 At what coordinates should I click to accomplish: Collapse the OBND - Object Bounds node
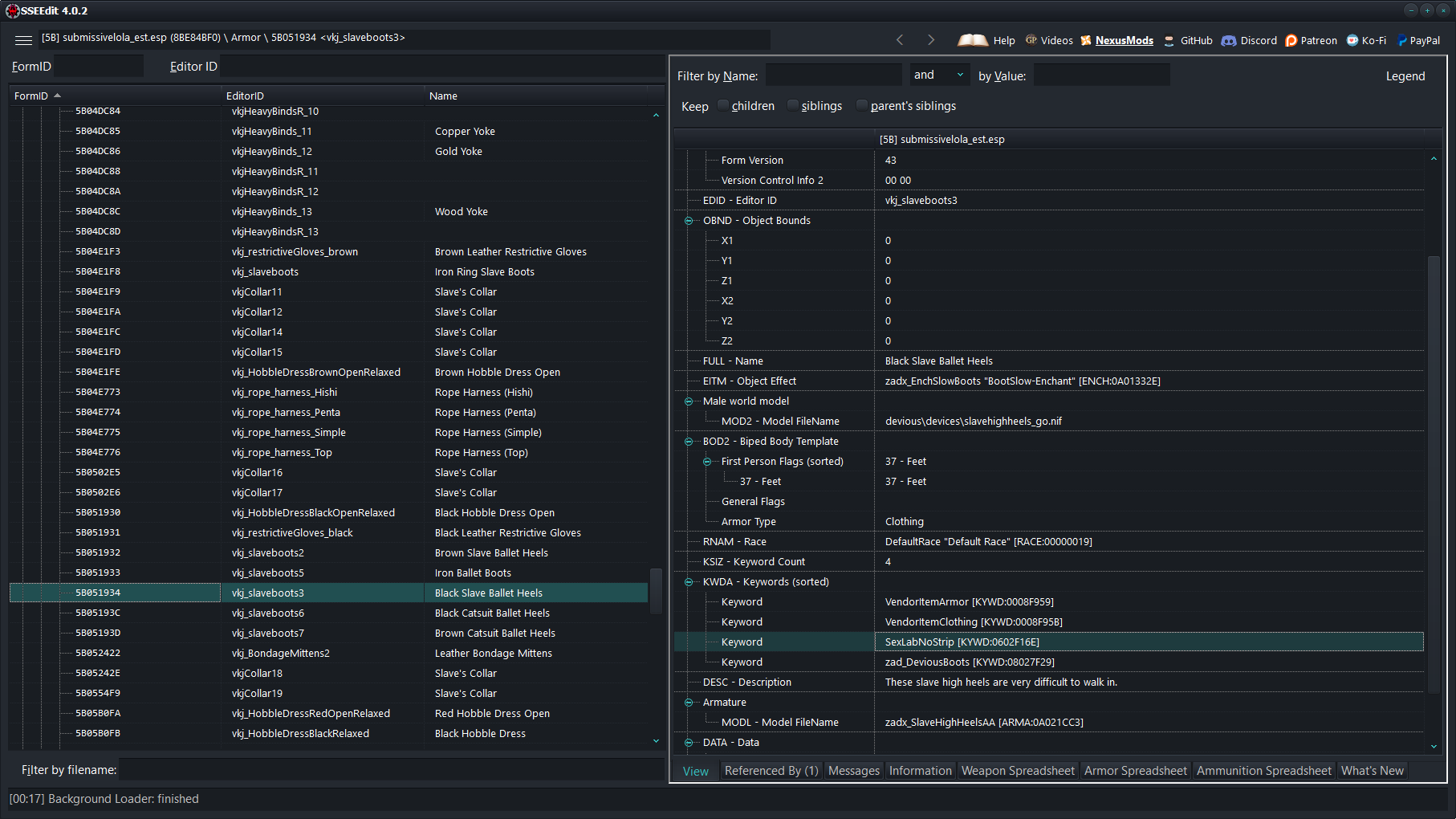pos(689,221)
